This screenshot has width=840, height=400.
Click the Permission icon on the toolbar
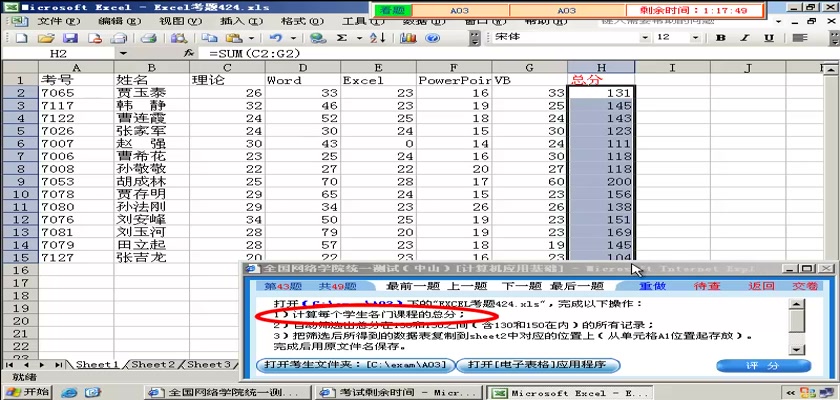[x=95, y=38]
